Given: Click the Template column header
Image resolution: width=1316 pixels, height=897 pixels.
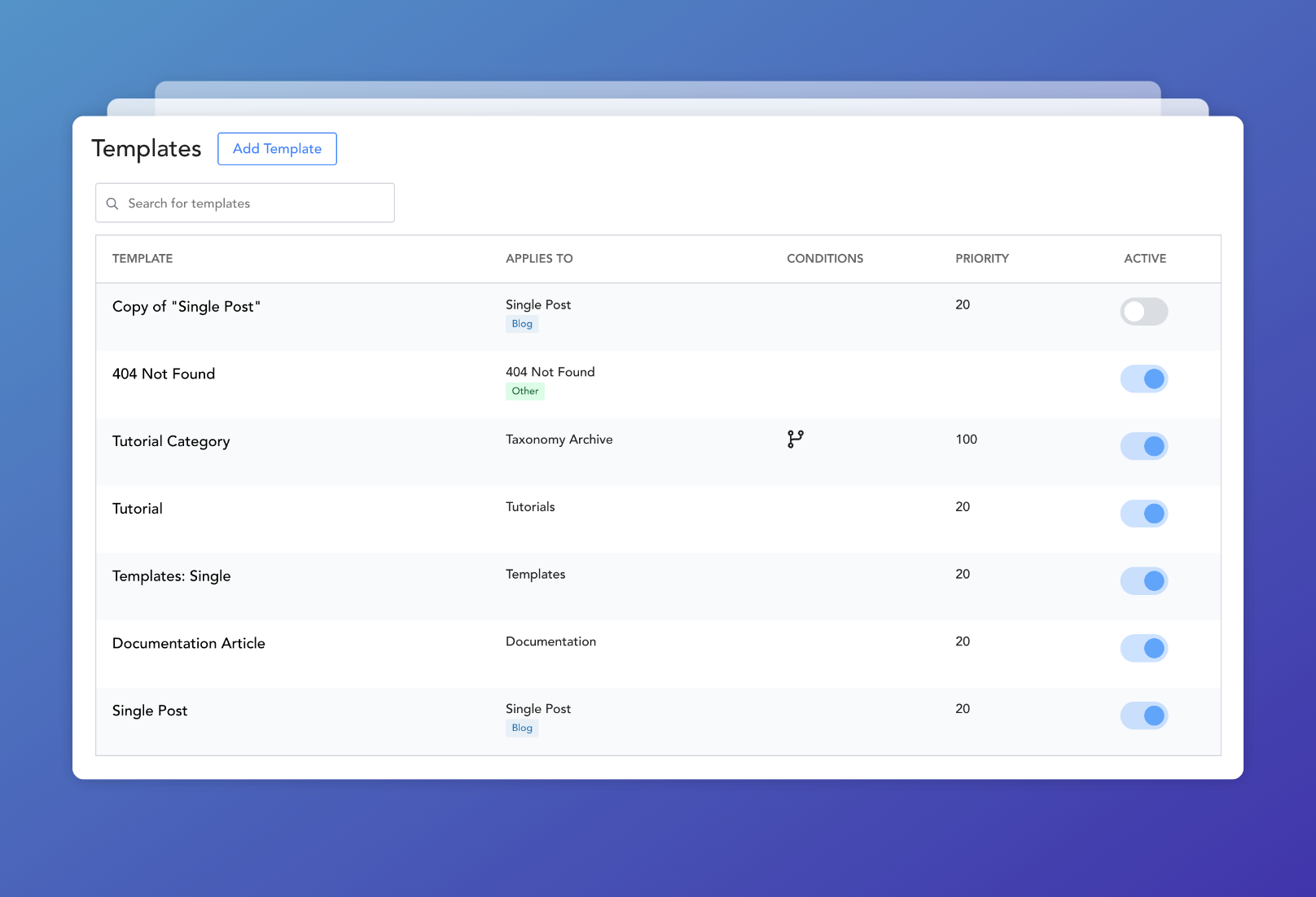Looking at the screenshot, I should (143, 259).
